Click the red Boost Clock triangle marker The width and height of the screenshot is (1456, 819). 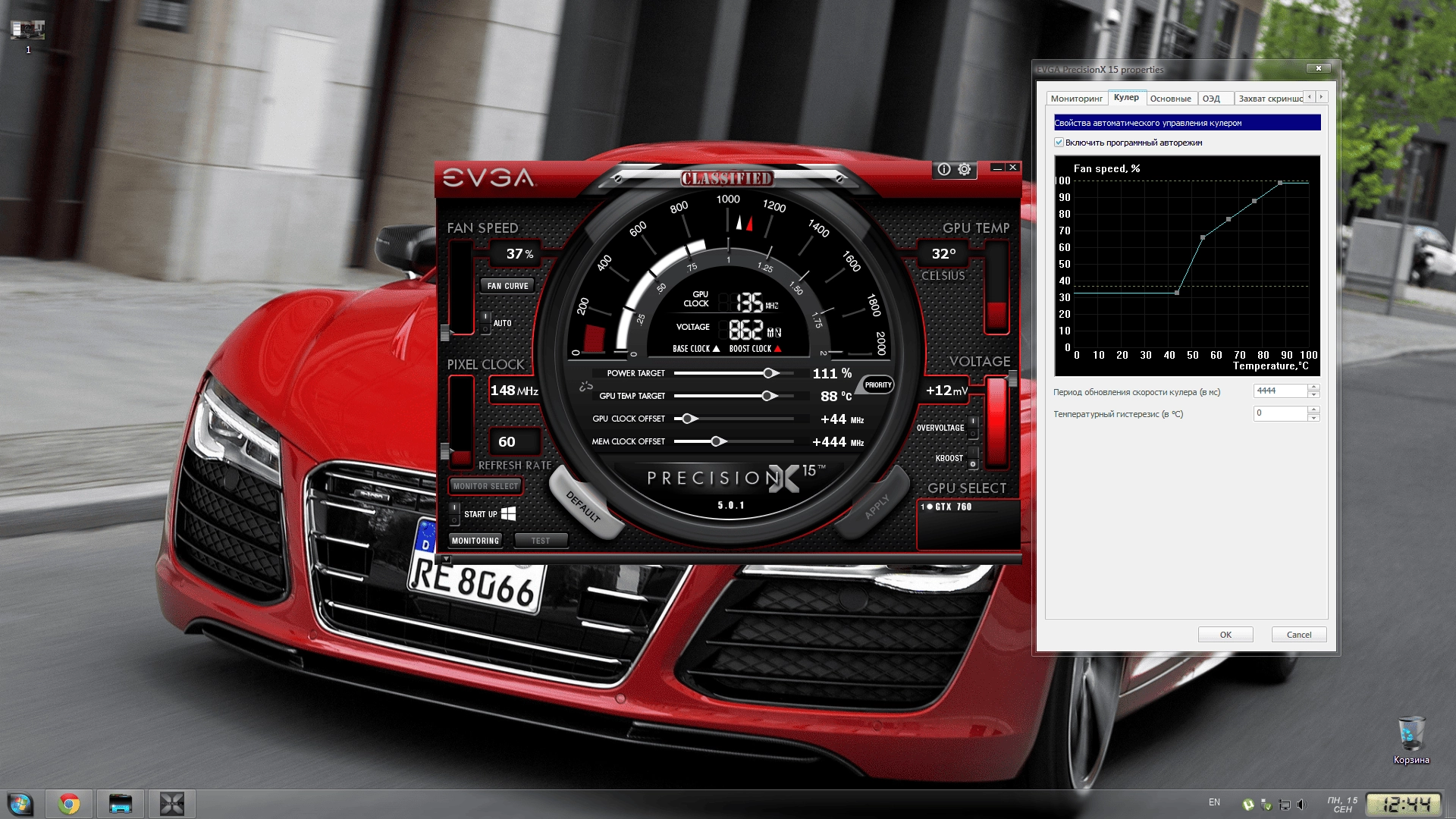click(777, 349)
